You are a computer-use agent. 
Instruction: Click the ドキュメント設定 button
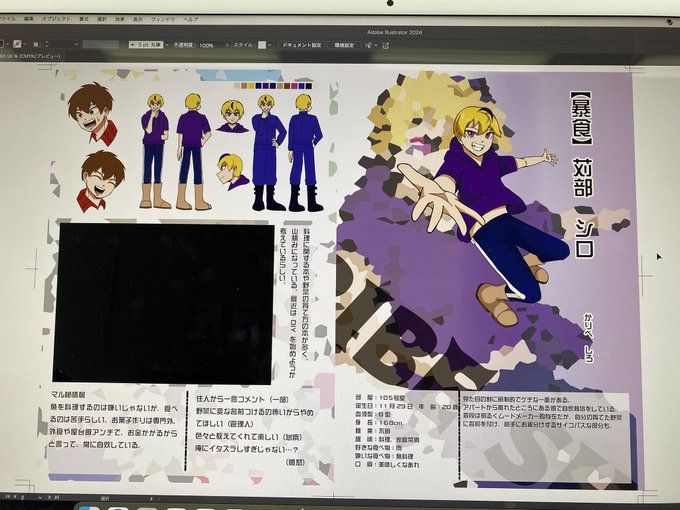pyautogui.click(x=302, y=45)
